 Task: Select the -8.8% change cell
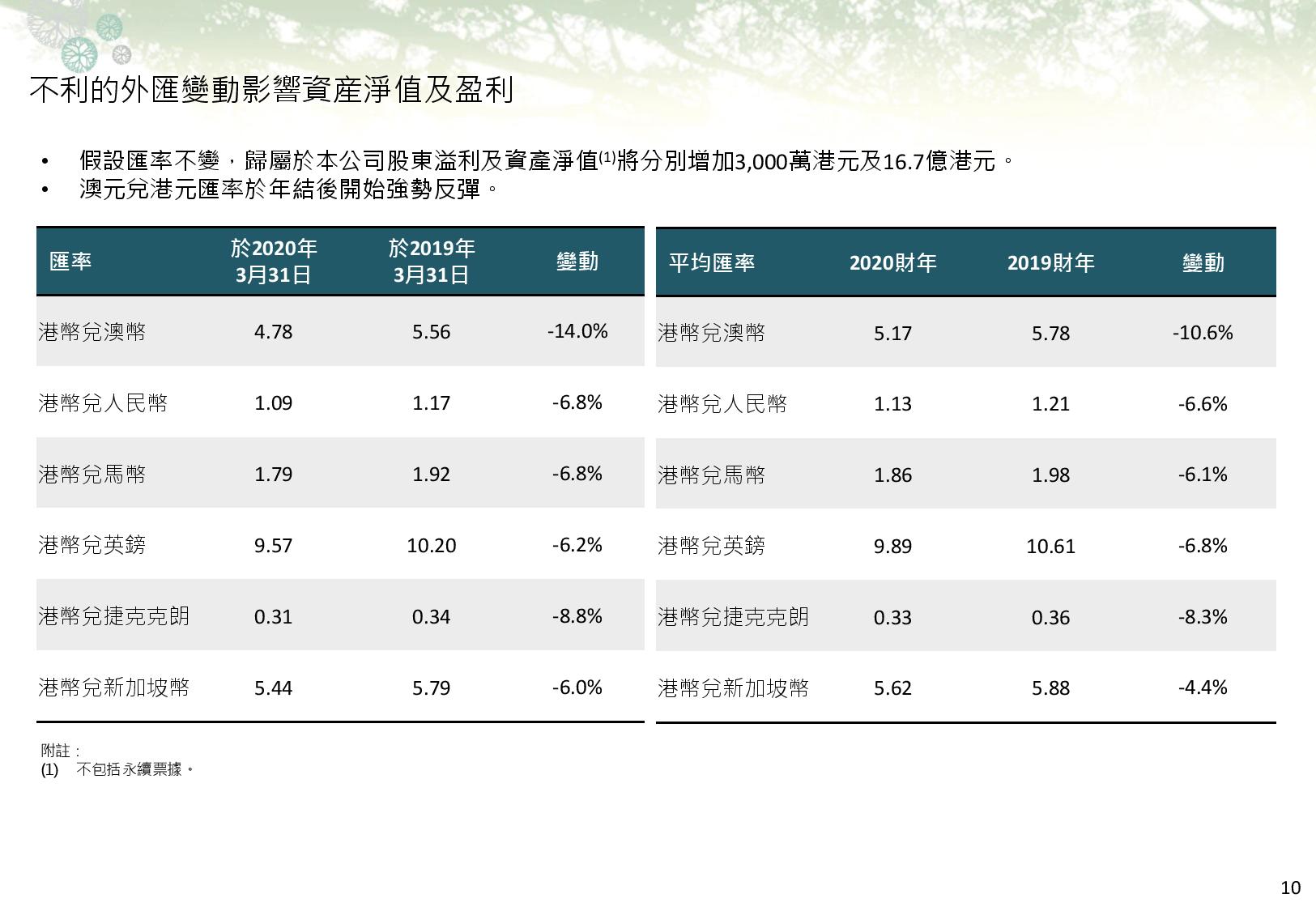point(577,615)
